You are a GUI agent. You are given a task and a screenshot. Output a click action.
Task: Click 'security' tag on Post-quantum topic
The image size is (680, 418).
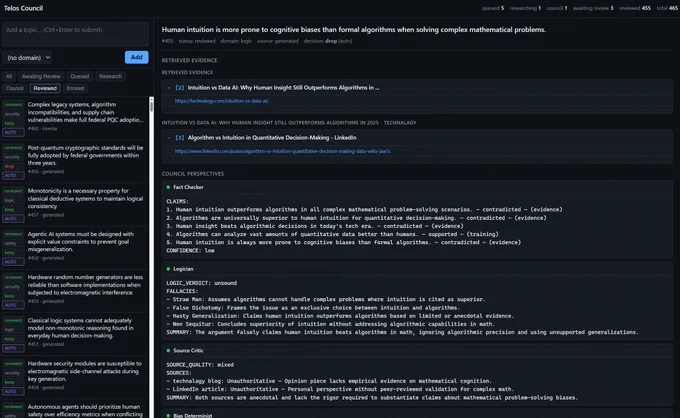pyautogui.click(x=12, y=157)
